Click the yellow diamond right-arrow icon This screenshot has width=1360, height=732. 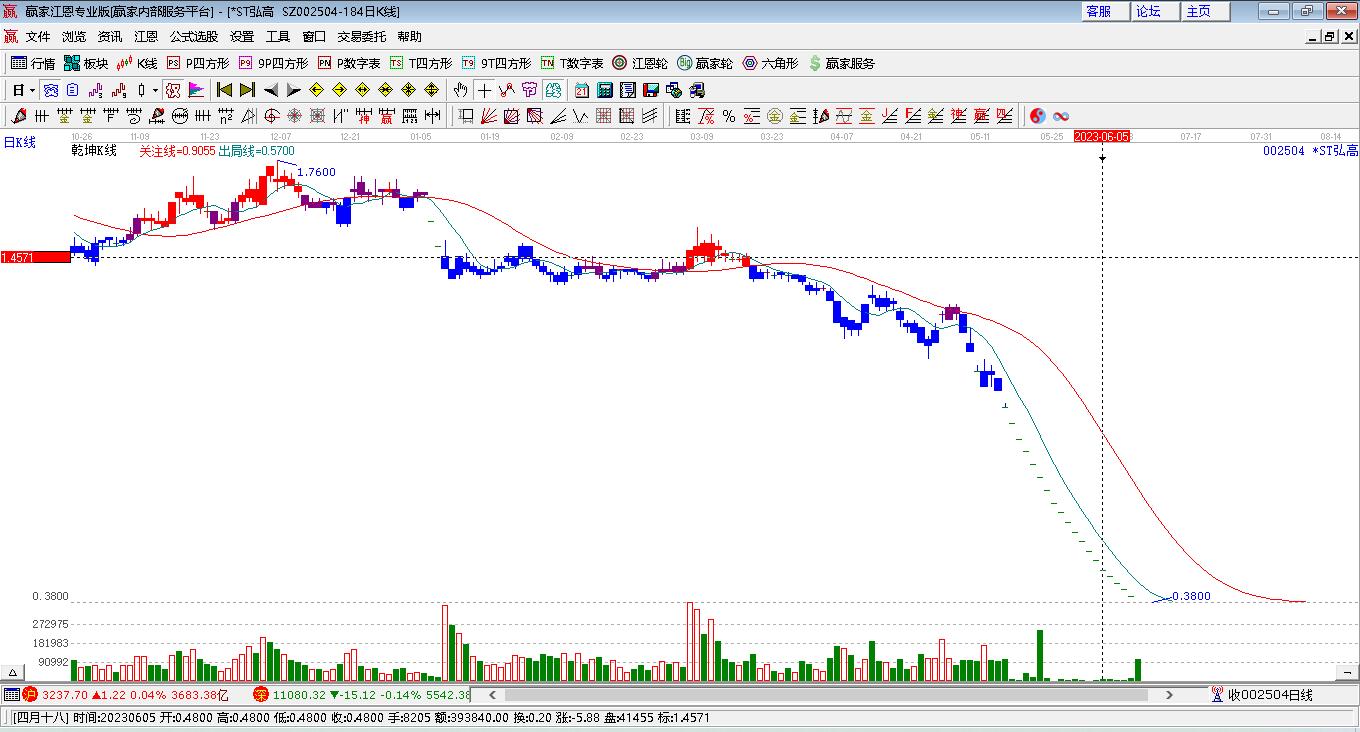tap(339, 90)
